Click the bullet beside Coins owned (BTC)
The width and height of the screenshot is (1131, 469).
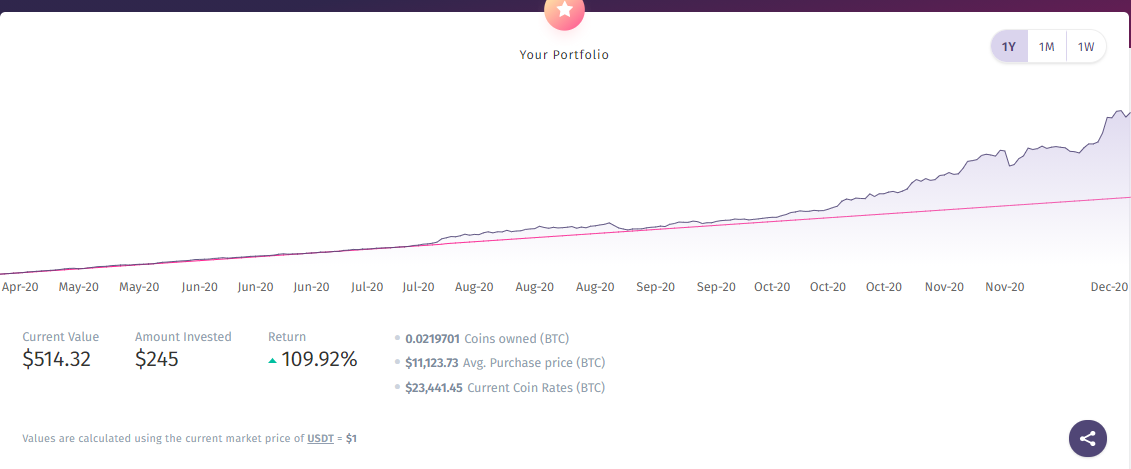398,339
